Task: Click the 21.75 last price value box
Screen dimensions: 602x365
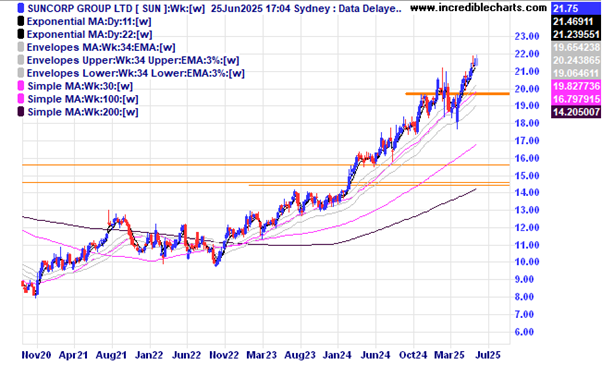Action: pyautogui.click(x=576, y=8)
